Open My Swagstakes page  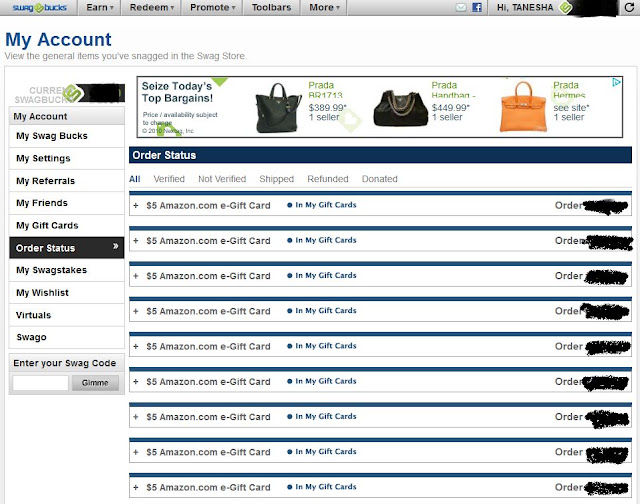pyautogui.click(x=67, y=270)
